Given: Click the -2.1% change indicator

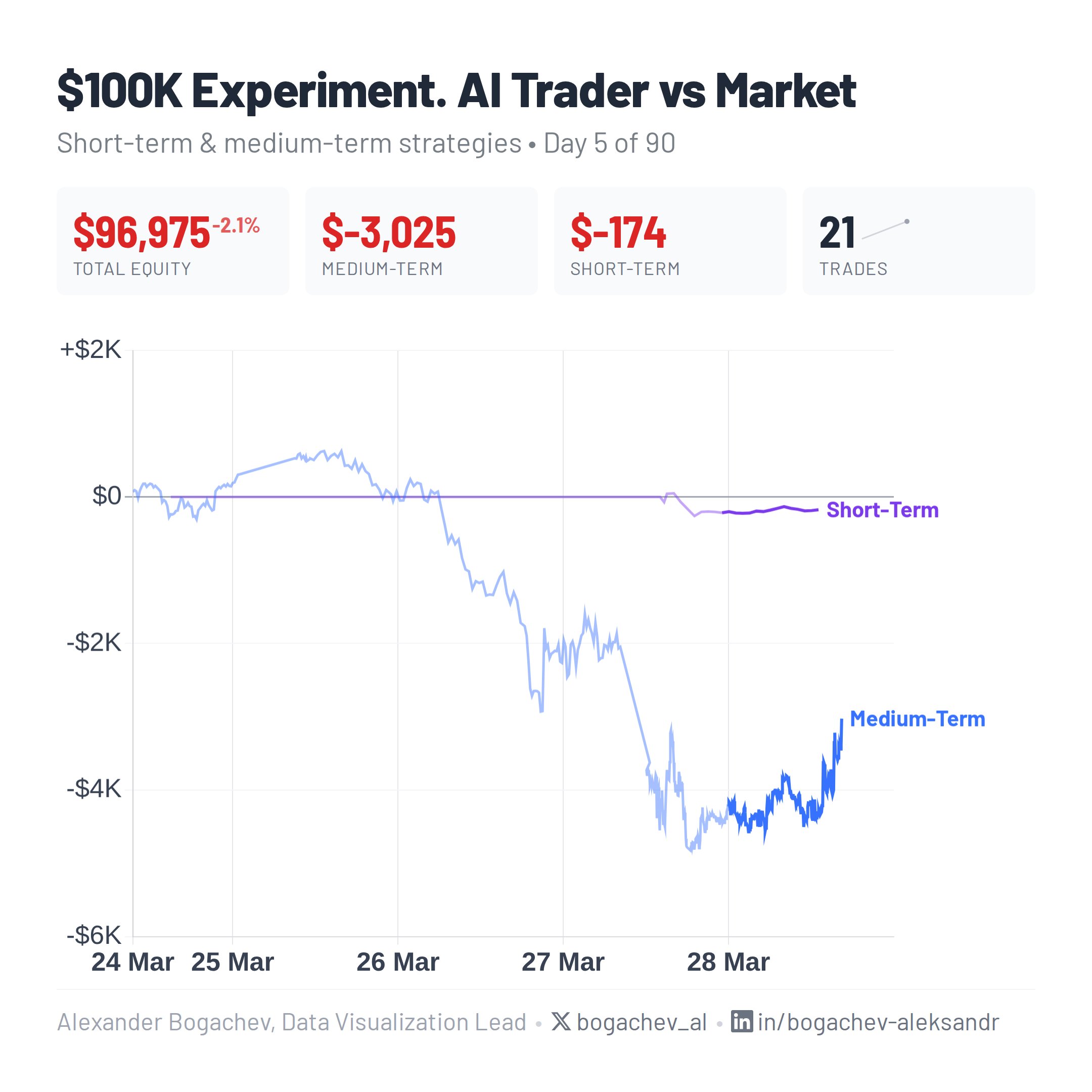Looking at the screenshot, I should (x=236, y=225).
